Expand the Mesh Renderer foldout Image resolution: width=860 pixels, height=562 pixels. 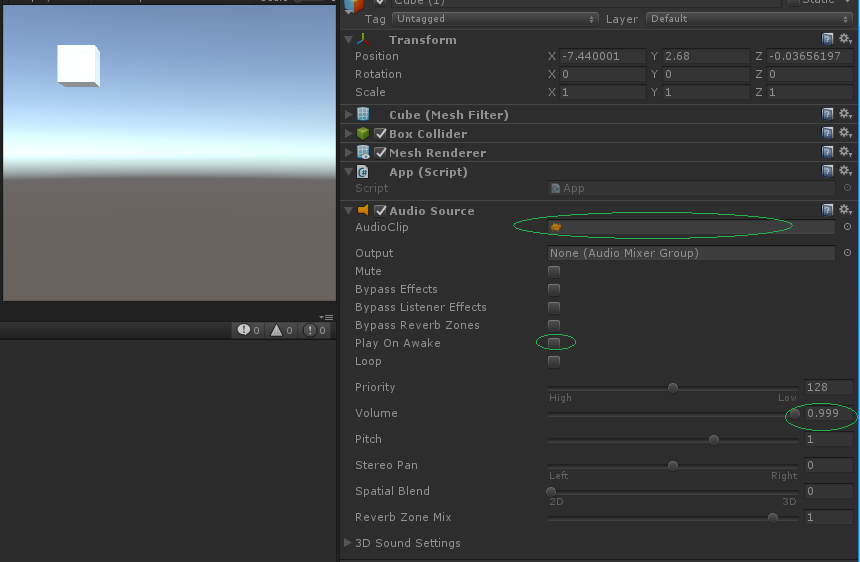tap(348, 152)
